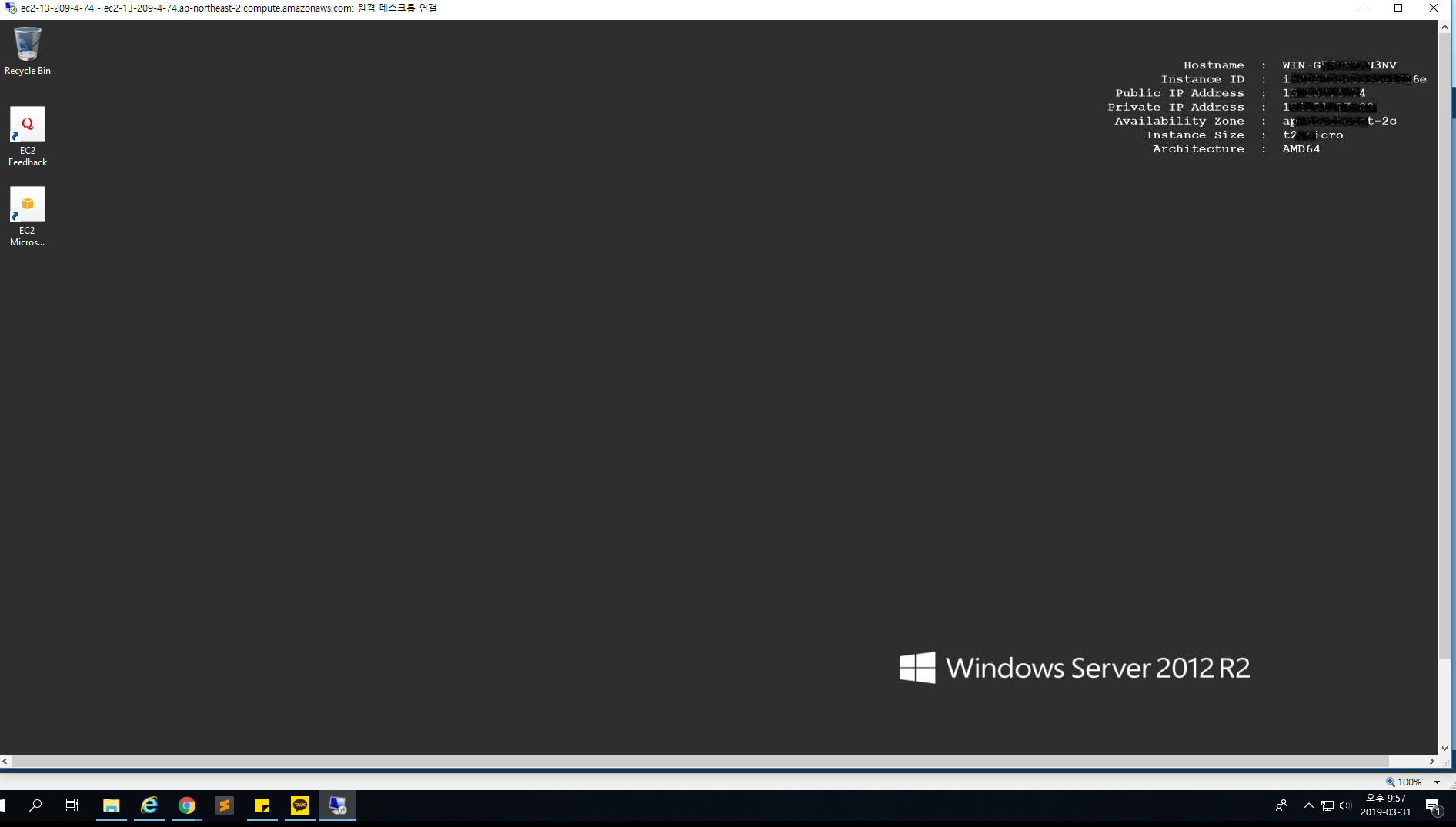Image resolution: width=1456 pixels, height=827 pixels.
Task: Click the horizontal scrollbar right arrow
Action: coord(1432,761)
